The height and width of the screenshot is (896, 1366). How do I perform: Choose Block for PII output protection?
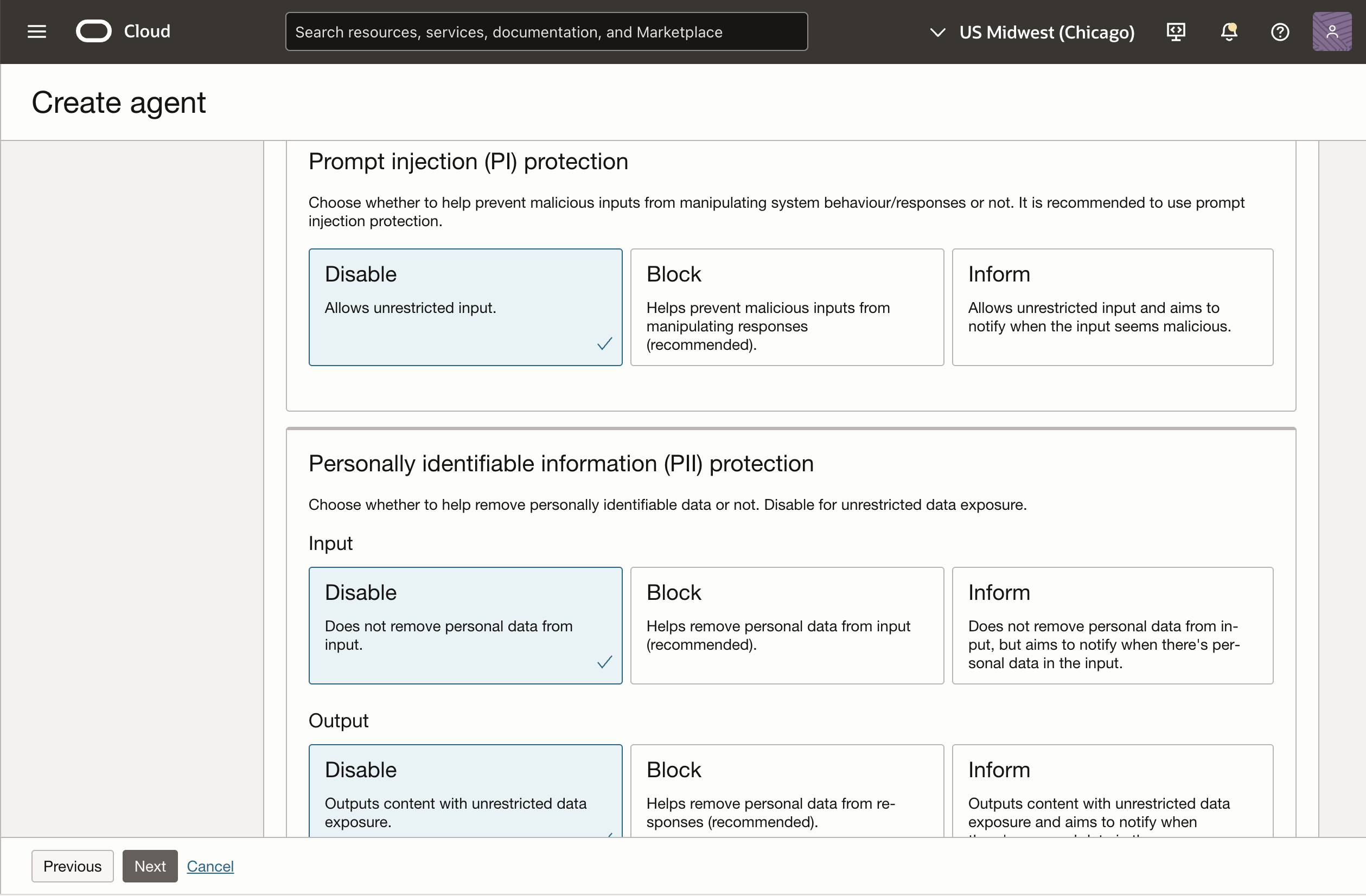tap(786, 792)
